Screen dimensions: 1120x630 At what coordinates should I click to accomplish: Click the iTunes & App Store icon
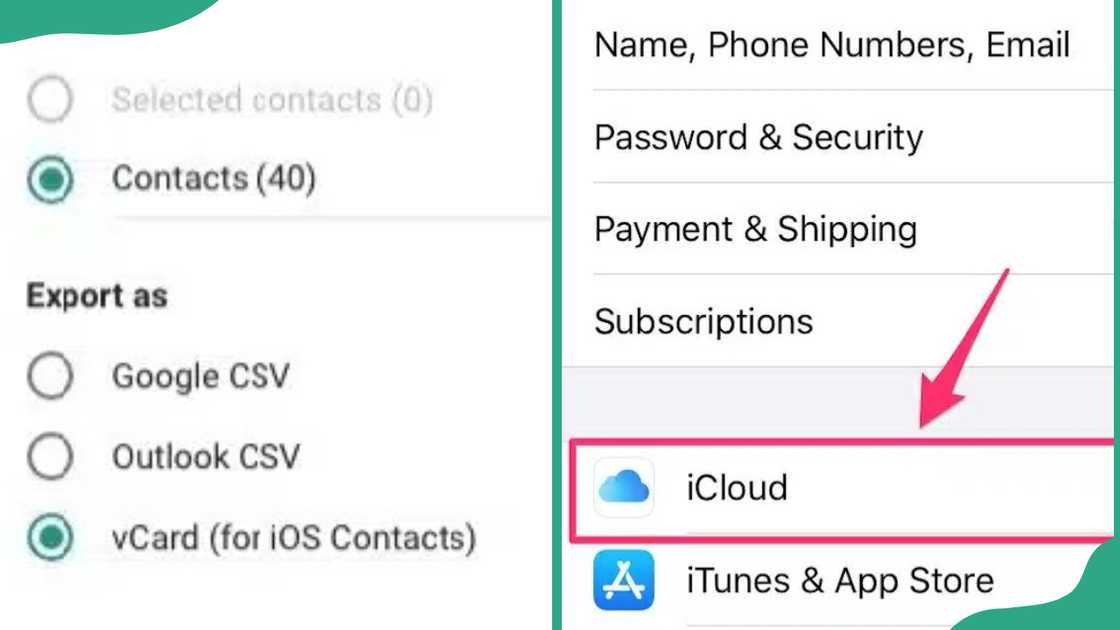click(x=624, y=580)
